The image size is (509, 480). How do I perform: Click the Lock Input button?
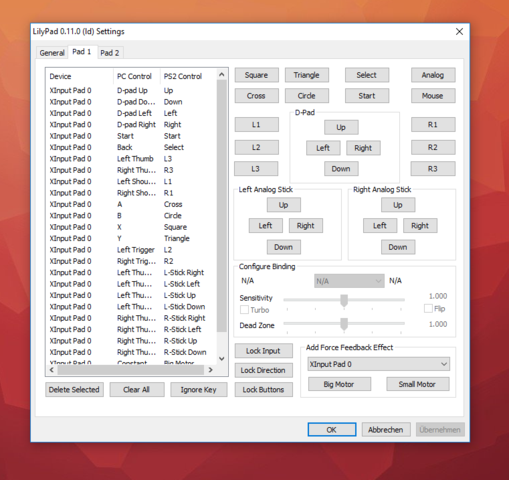(x=264, y=351)
